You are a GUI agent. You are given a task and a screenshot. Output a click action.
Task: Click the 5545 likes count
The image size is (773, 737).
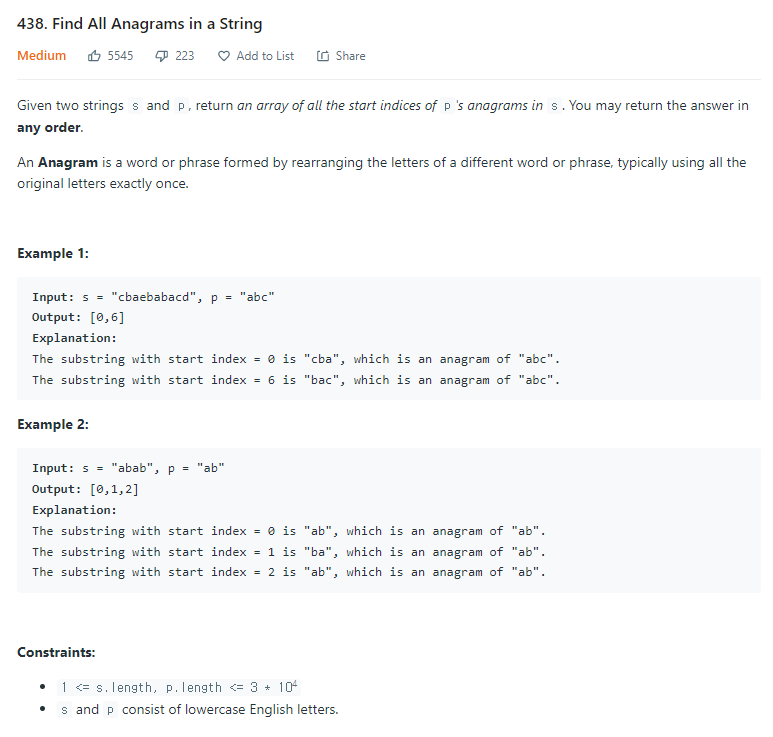coord(120,56)
